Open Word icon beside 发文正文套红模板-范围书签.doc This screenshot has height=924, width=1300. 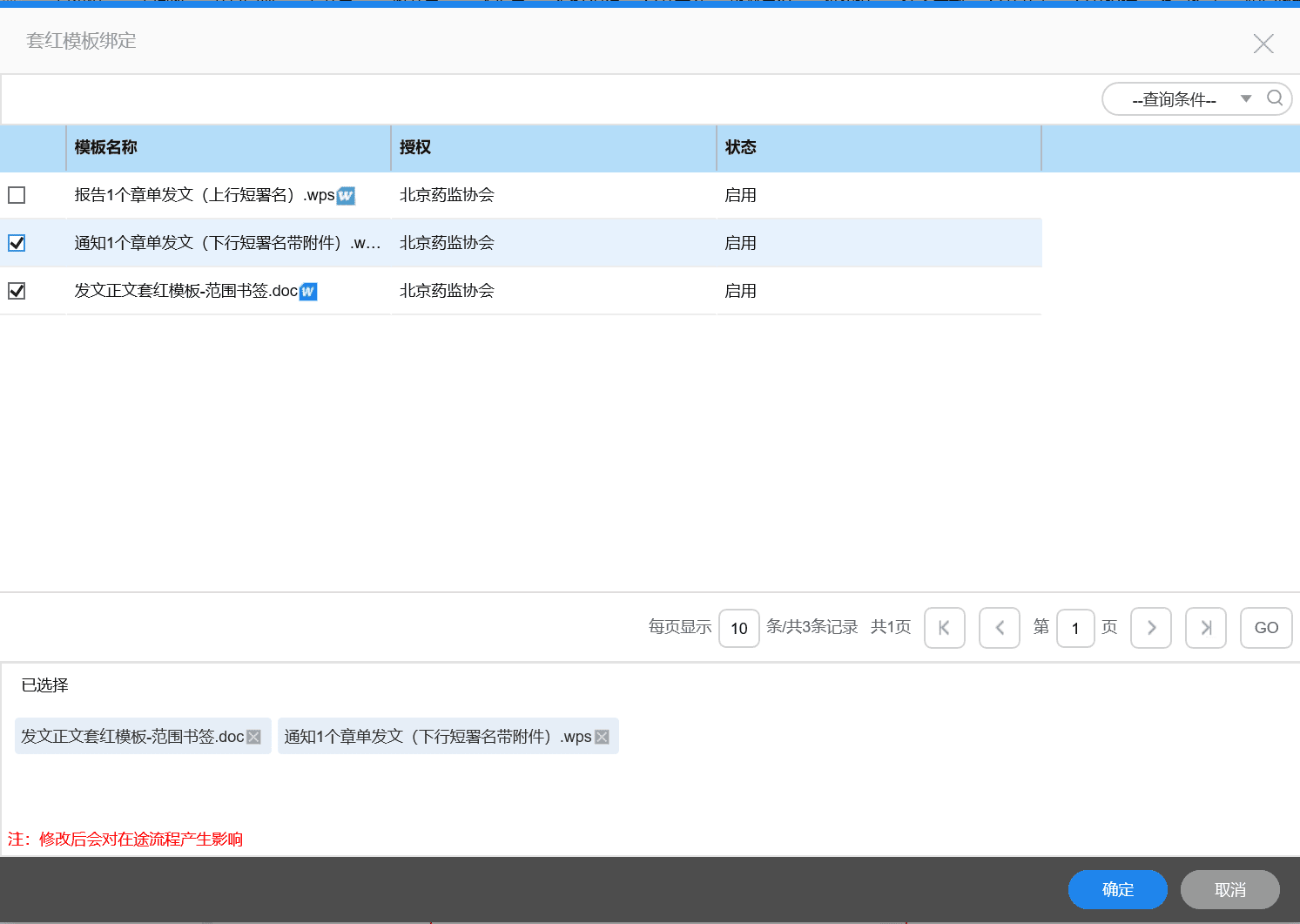[x=308, y=292]
